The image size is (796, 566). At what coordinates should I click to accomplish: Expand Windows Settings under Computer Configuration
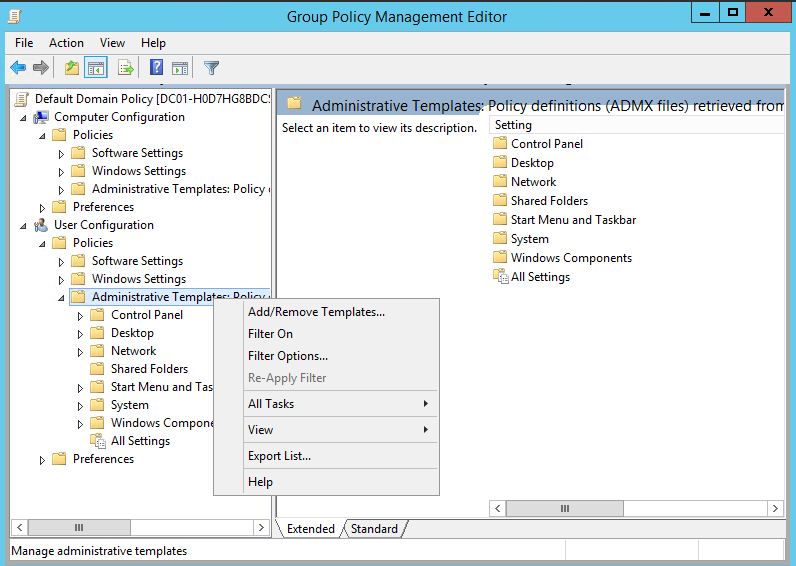click(x=61, y=172)
